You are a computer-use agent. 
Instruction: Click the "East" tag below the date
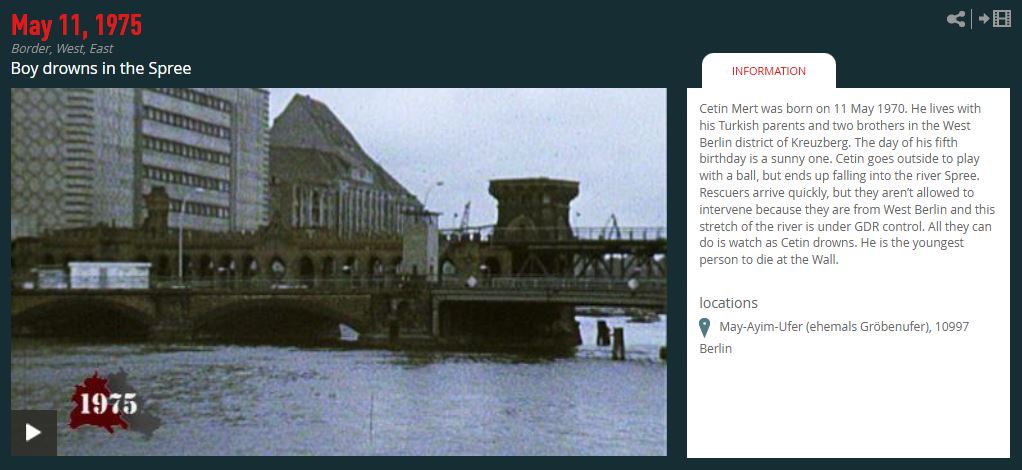[x=101, y=48]
